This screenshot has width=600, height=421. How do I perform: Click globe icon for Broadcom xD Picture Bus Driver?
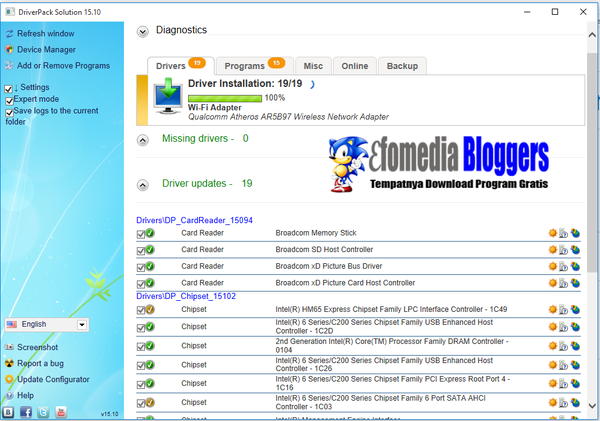(x=575, y=266)
